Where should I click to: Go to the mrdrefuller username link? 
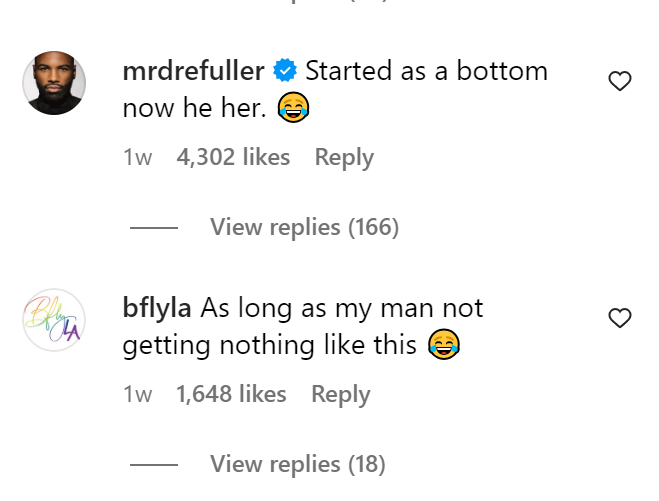(x=193, y=71)
